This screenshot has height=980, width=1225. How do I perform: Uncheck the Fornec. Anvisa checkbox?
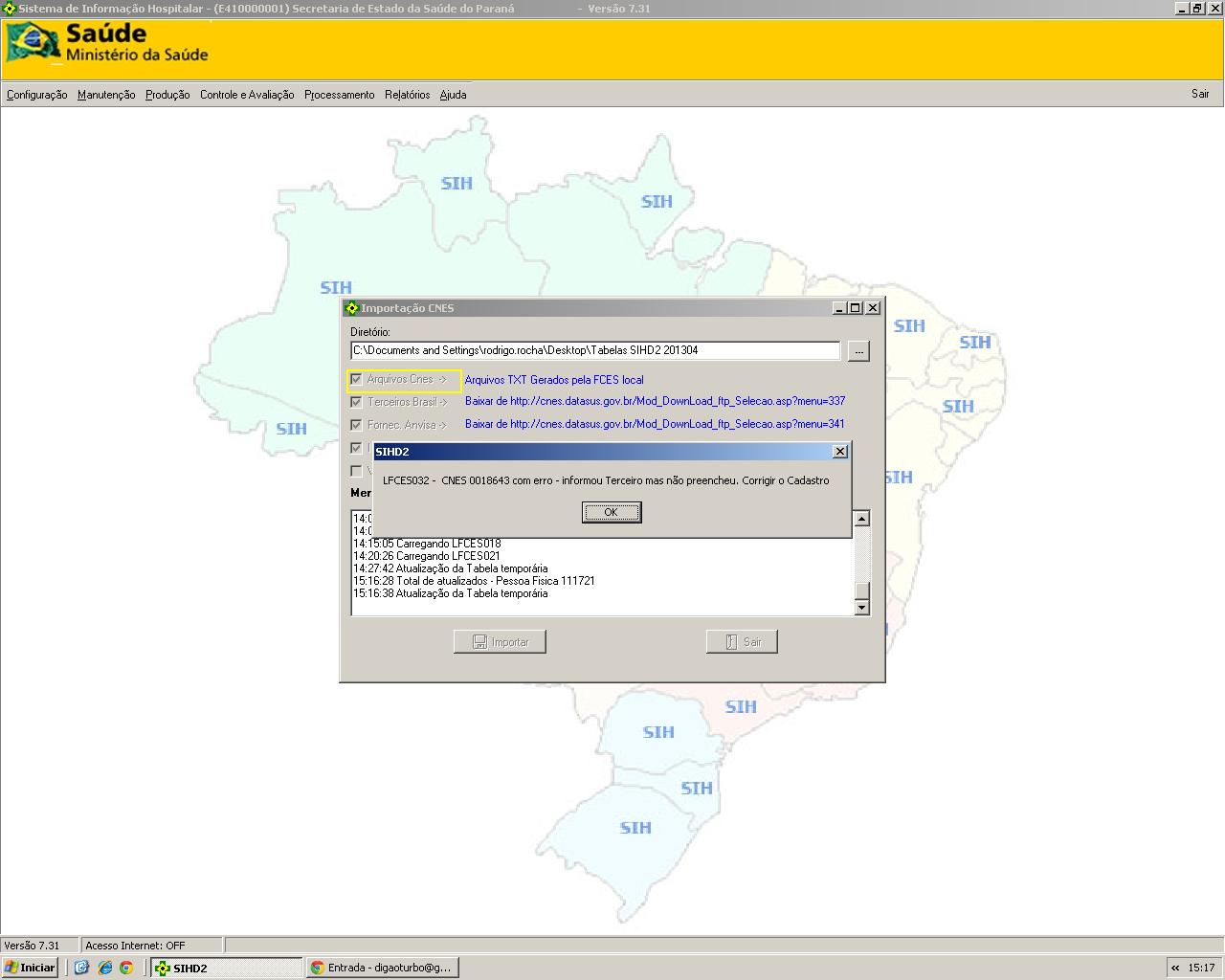pos(356,425)
